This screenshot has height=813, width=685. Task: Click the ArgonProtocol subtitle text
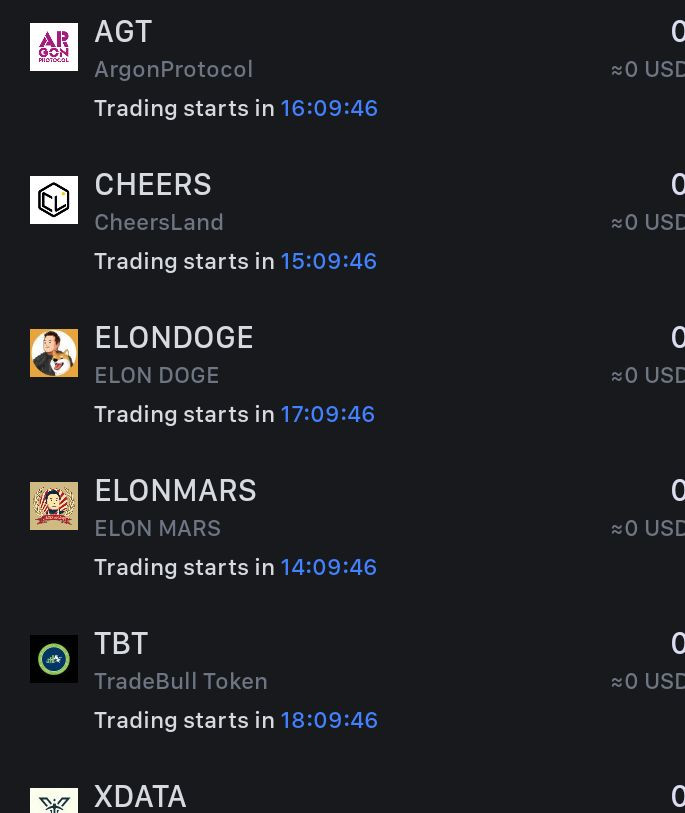(x=174, y=69)
